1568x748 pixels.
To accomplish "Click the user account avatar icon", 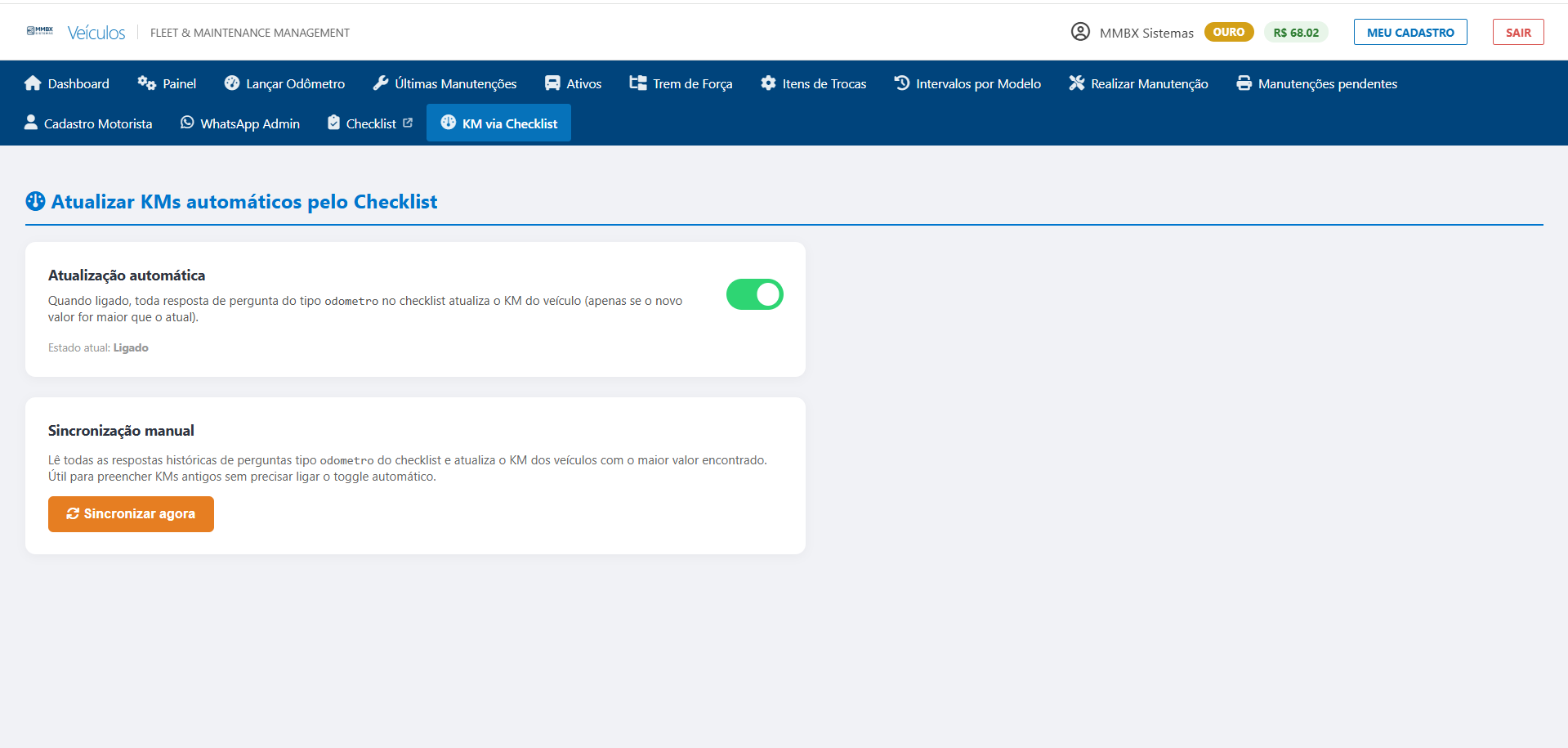I will (1080, 32).
